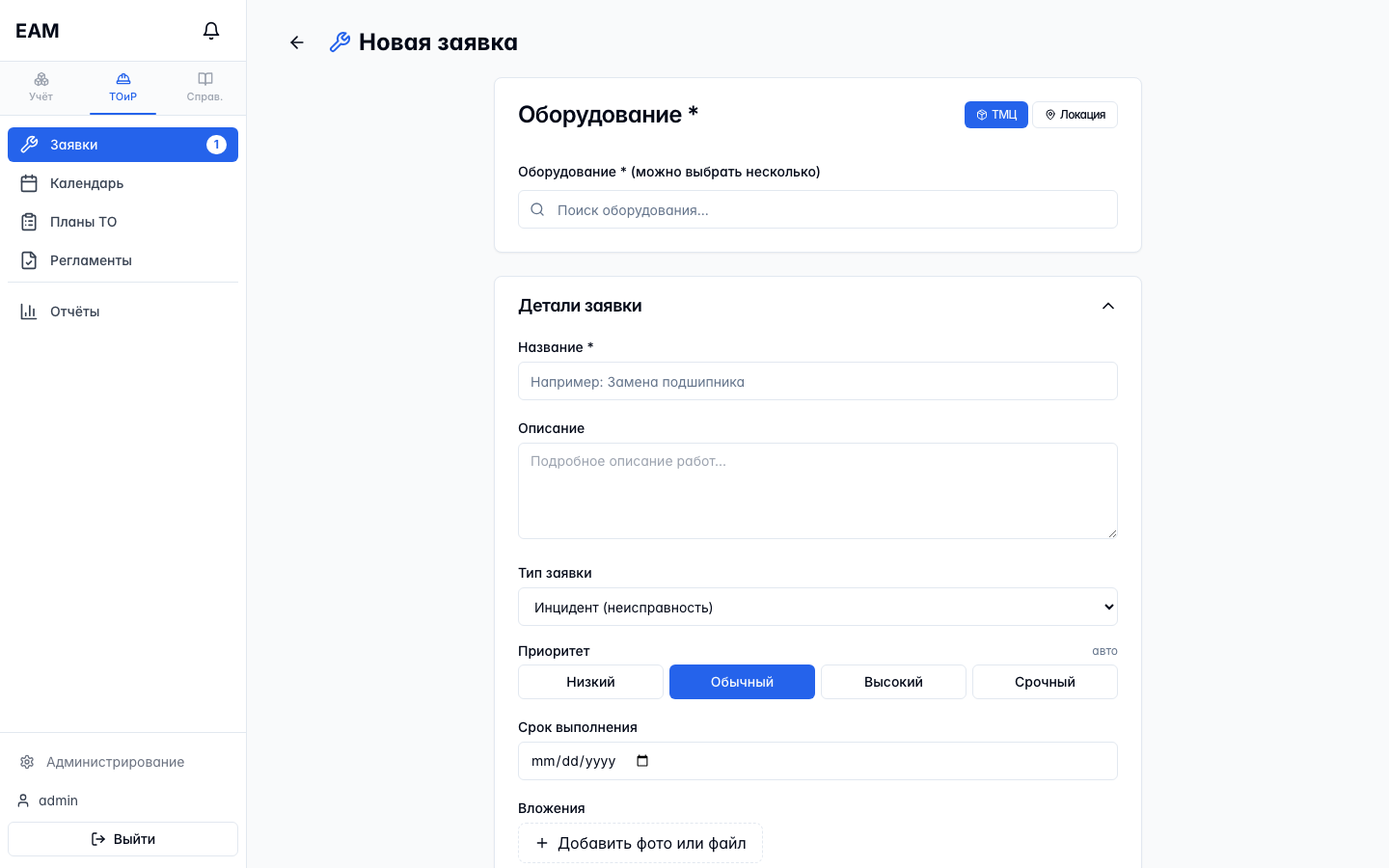This screenshot has width=1389, height=868.
Task: Switch to Справ. tab
Action: coord(204,87)
